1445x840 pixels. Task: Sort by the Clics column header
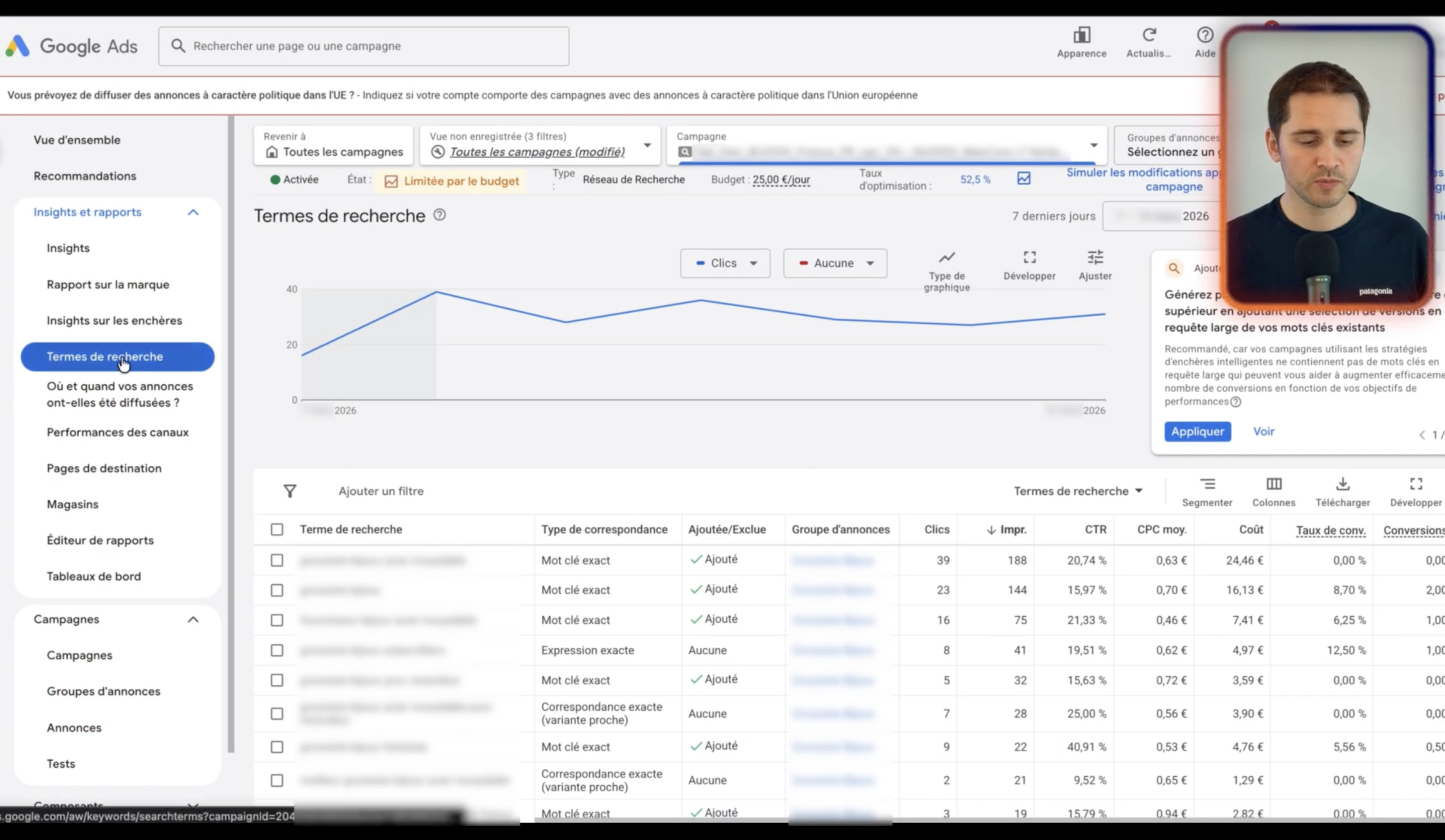(x=936, y=529)
